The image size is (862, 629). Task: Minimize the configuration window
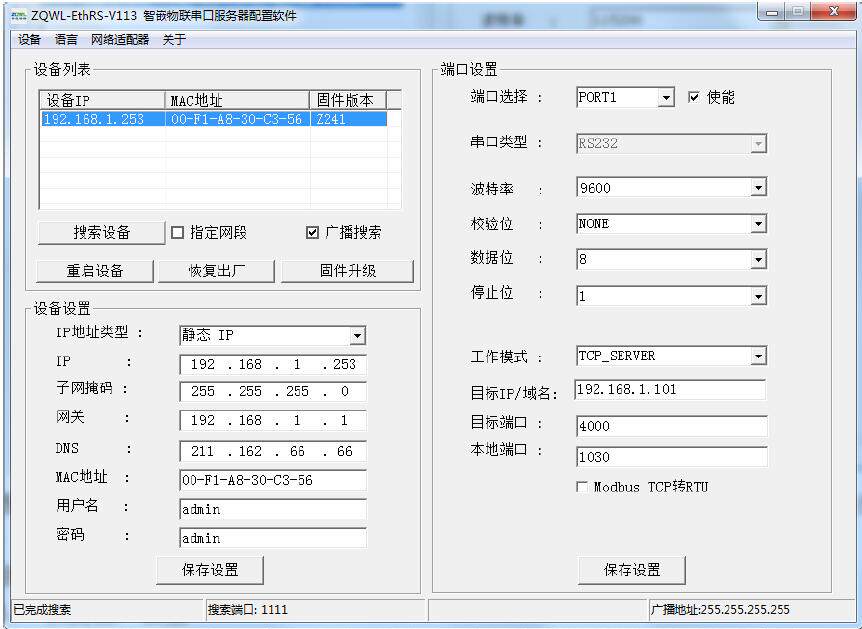coord(772,12)
